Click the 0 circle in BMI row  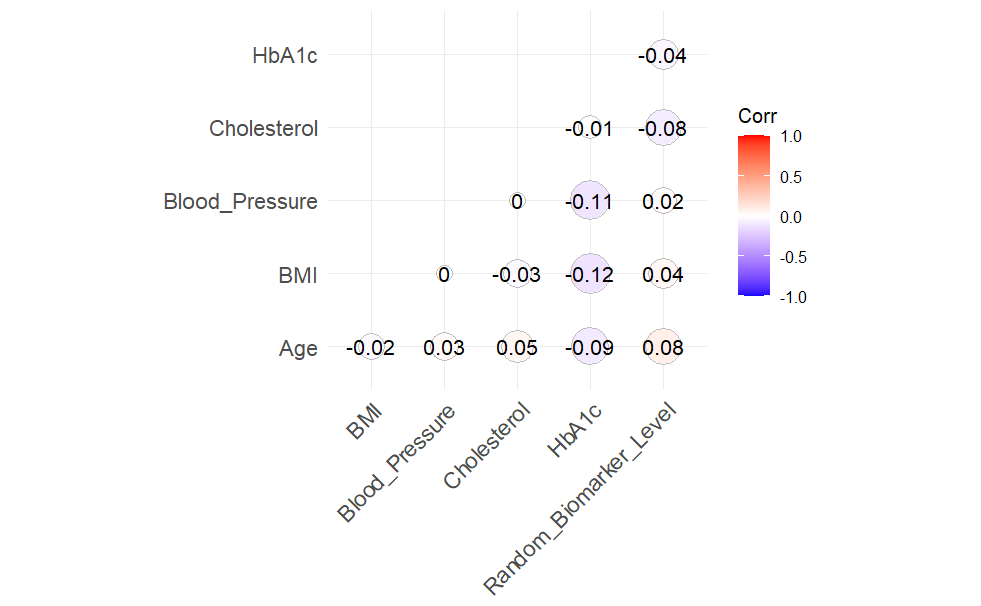click(443, 274)
